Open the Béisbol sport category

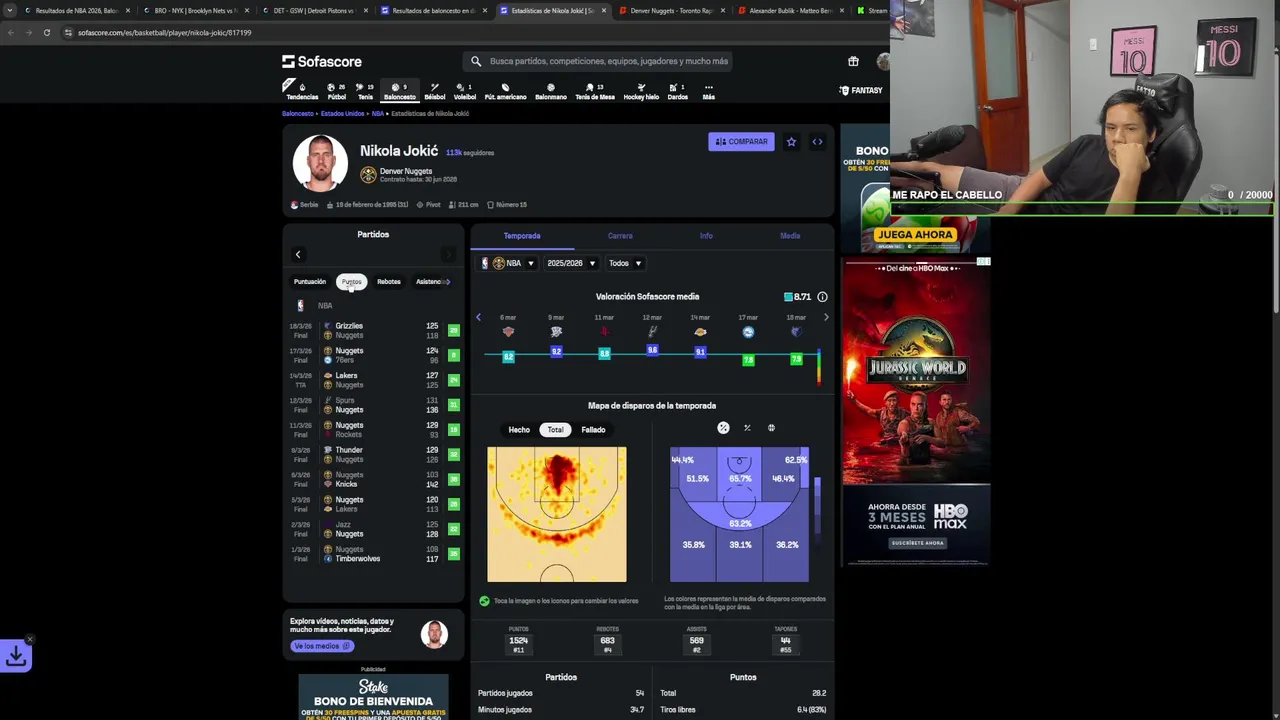click(434, 91)
